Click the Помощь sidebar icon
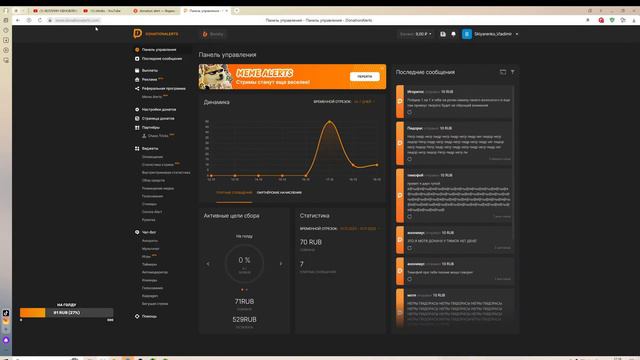The height and width of the screenshot is (360, 640). click(137, 316)
